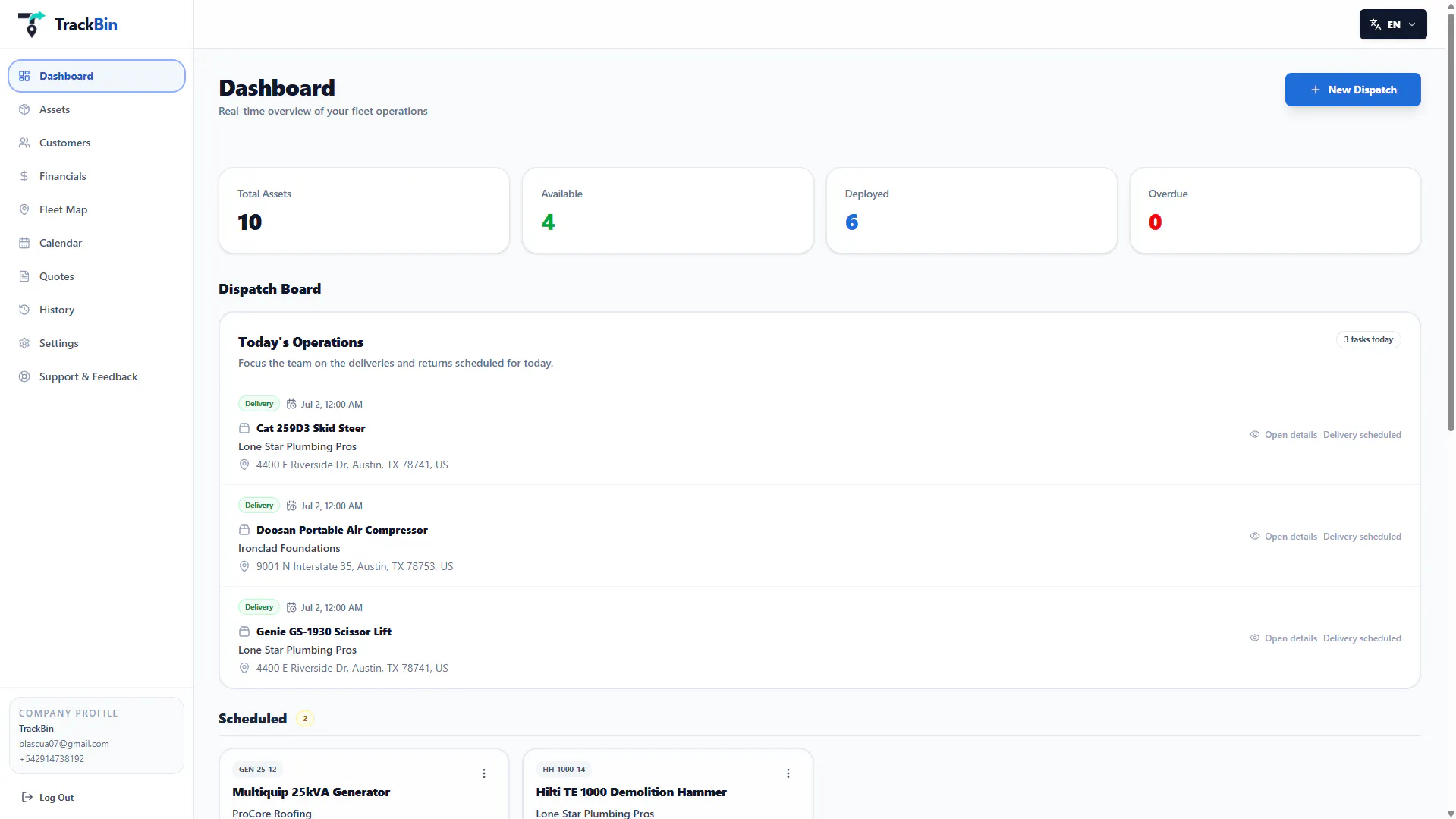This screenshot has height=819, width=1456.
Task: Click the History clock icon
Action: point(24,310)
